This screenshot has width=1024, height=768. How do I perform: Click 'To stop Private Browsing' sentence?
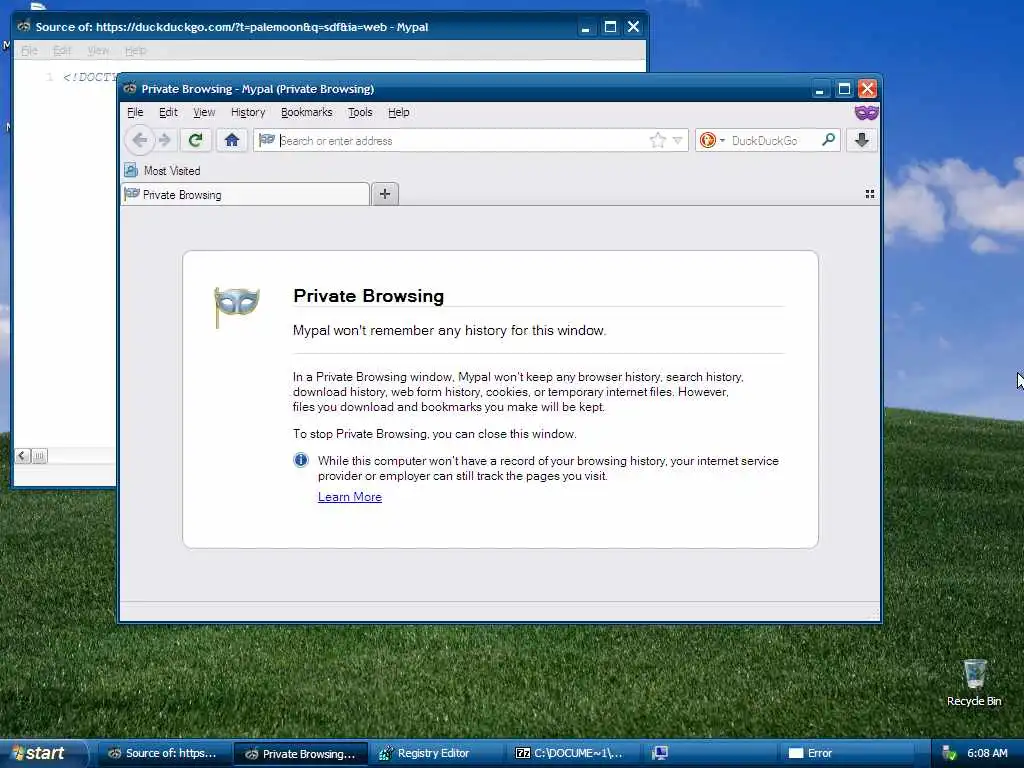coord(434,434)
